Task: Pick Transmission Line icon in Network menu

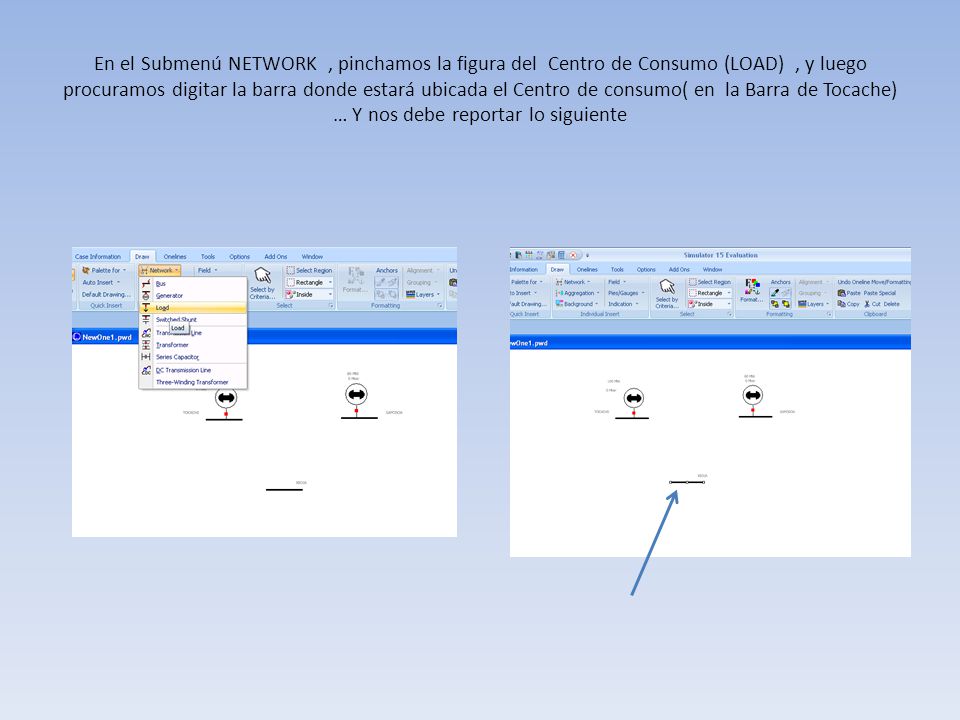Action: (146, 332)
